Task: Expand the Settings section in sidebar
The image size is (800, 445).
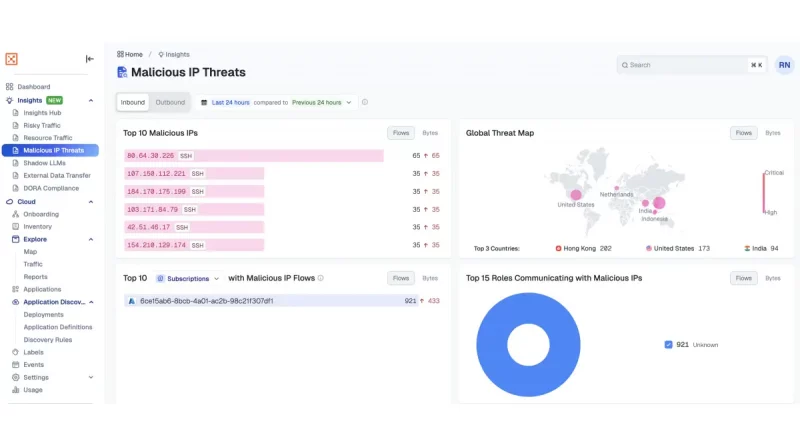Action: [x=91, y=377]
